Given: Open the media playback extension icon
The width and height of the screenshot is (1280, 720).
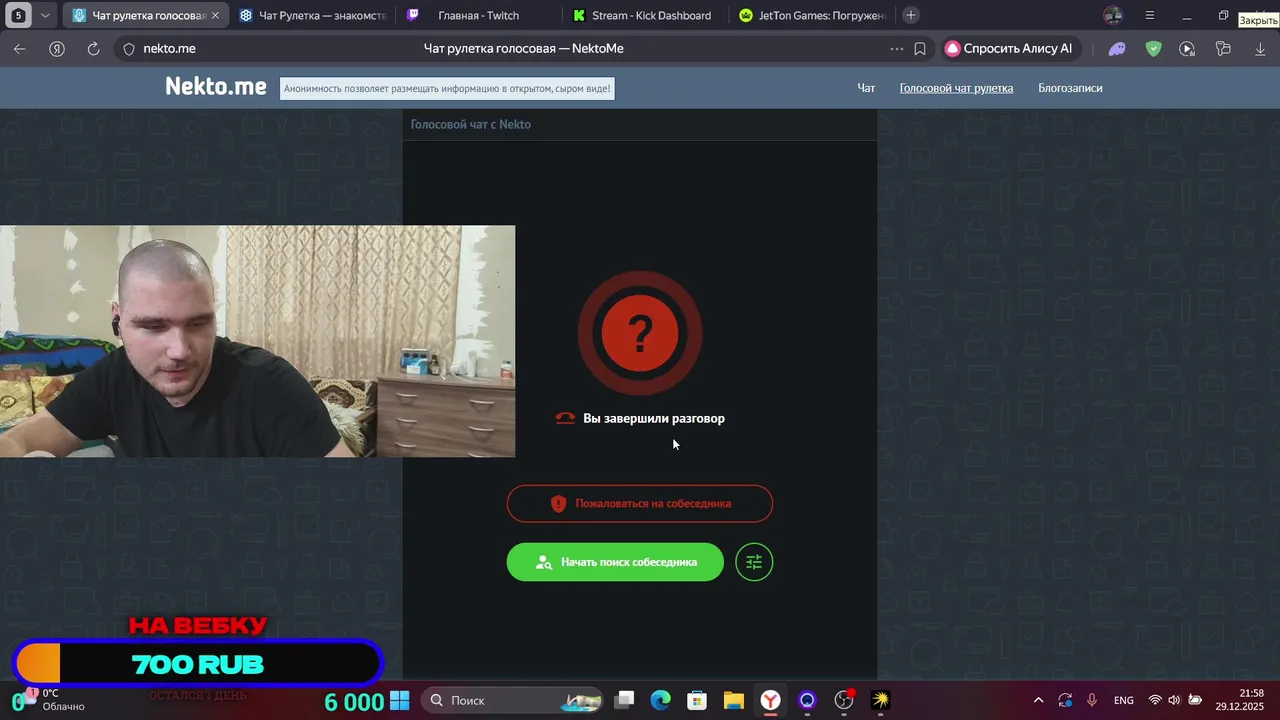Looking at the screenshot, I should click(x=1187, y=48).
